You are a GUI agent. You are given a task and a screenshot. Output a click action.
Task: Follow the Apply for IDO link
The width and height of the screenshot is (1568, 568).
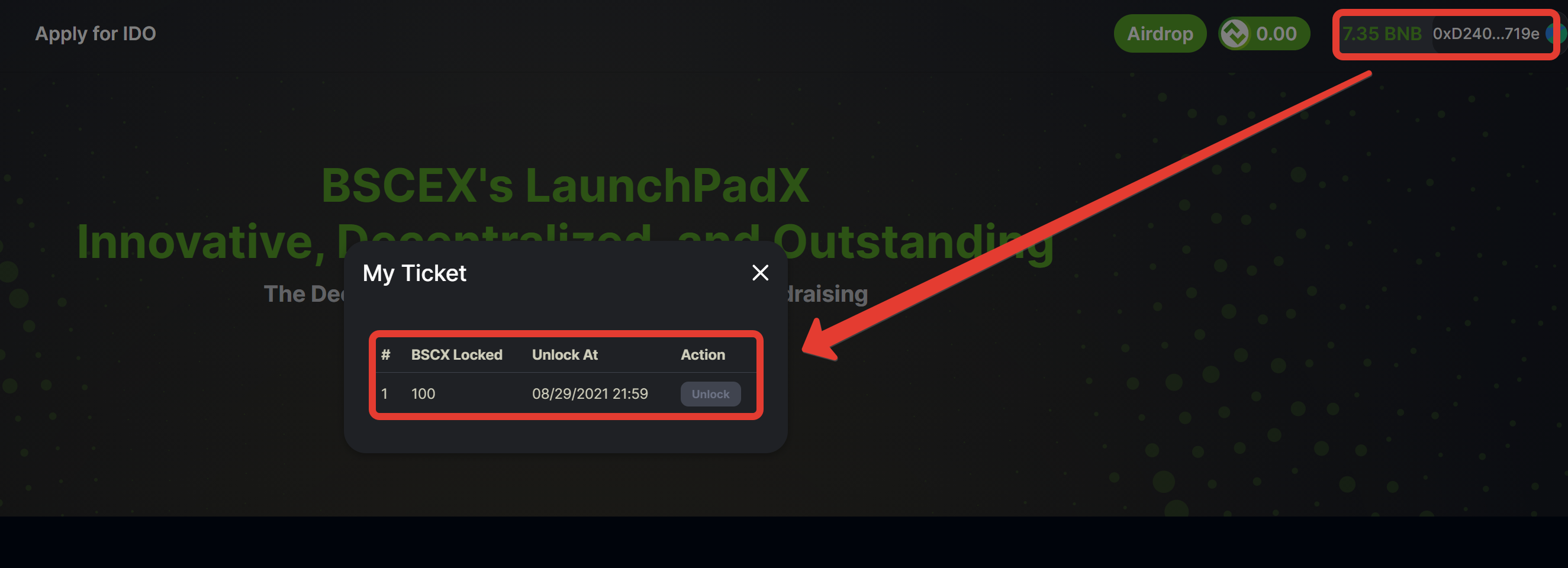point(95,34)
